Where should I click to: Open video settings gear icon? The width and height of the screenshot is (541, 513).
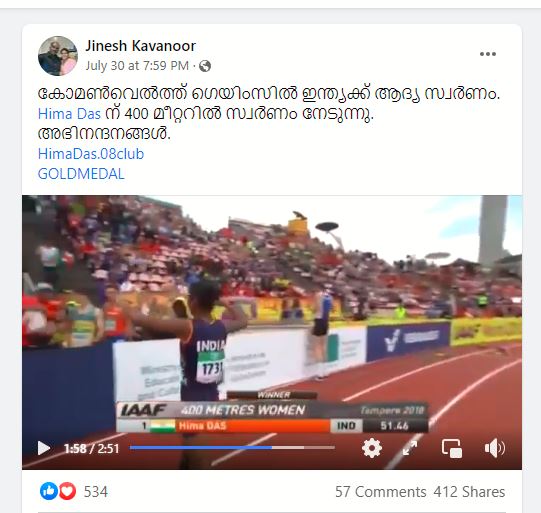[x=372, y=448]
